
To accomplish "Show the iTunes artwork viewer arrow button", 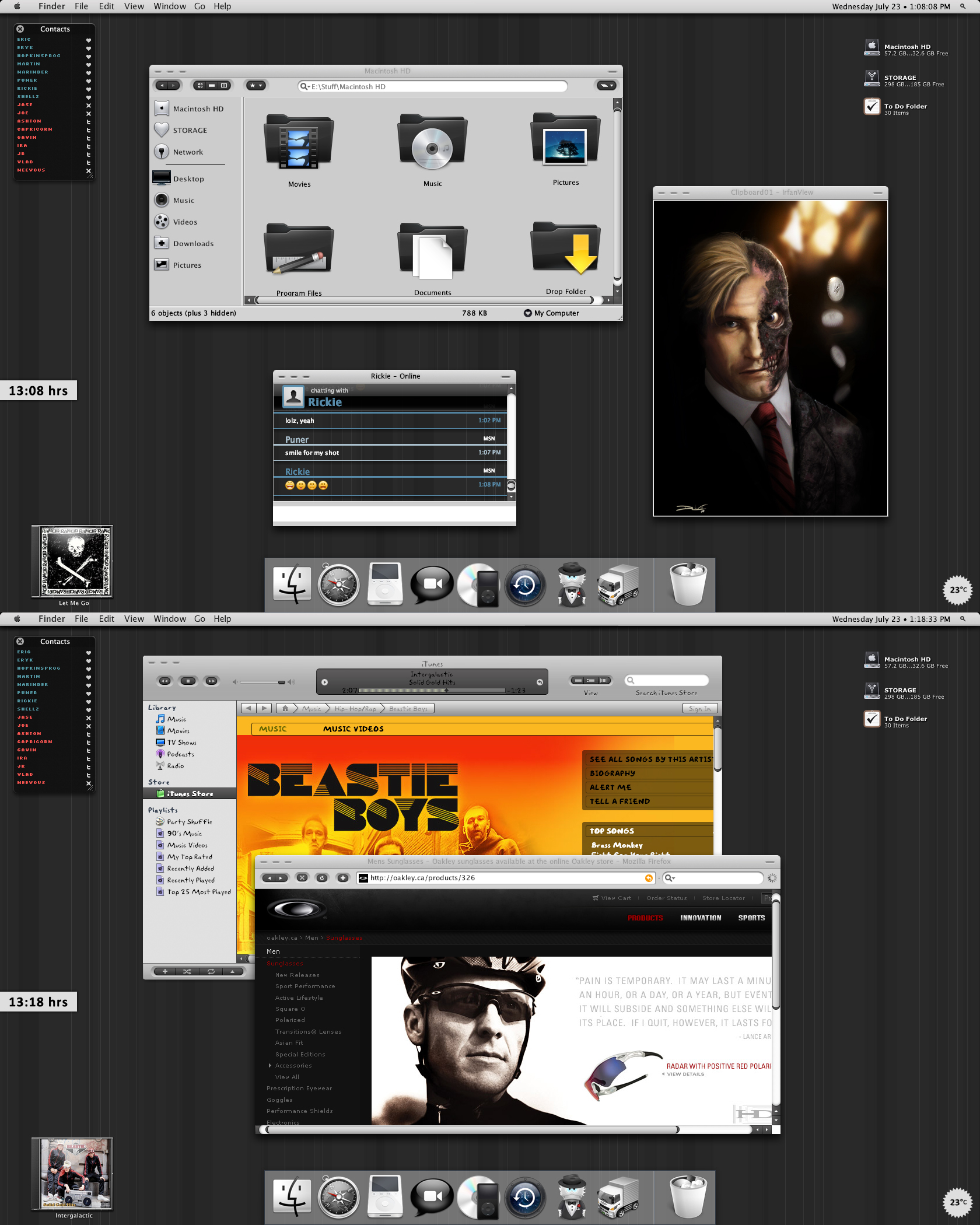I will point(232,971).
